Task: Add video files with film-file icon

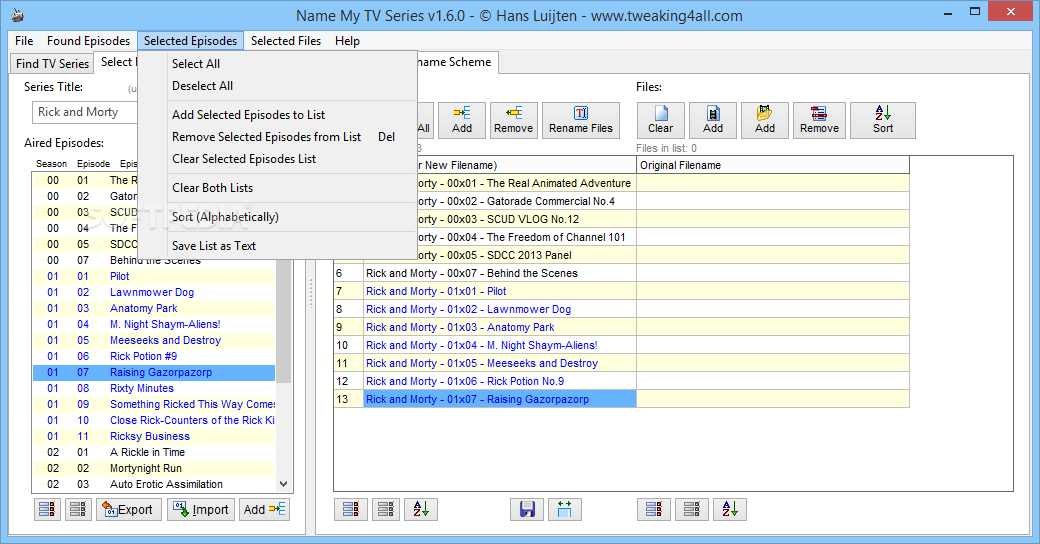Action: 712,120
